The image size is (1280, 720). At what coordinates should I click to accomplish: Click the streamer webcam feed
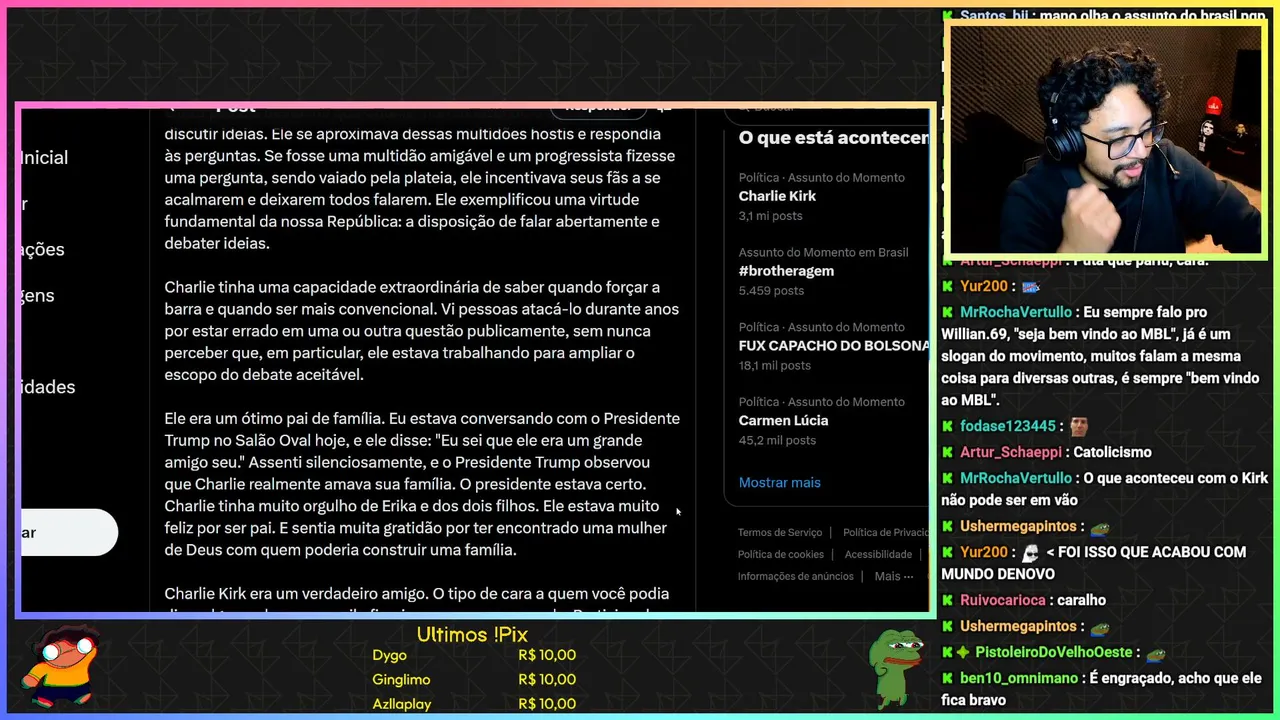click(x=1105, y=139)
